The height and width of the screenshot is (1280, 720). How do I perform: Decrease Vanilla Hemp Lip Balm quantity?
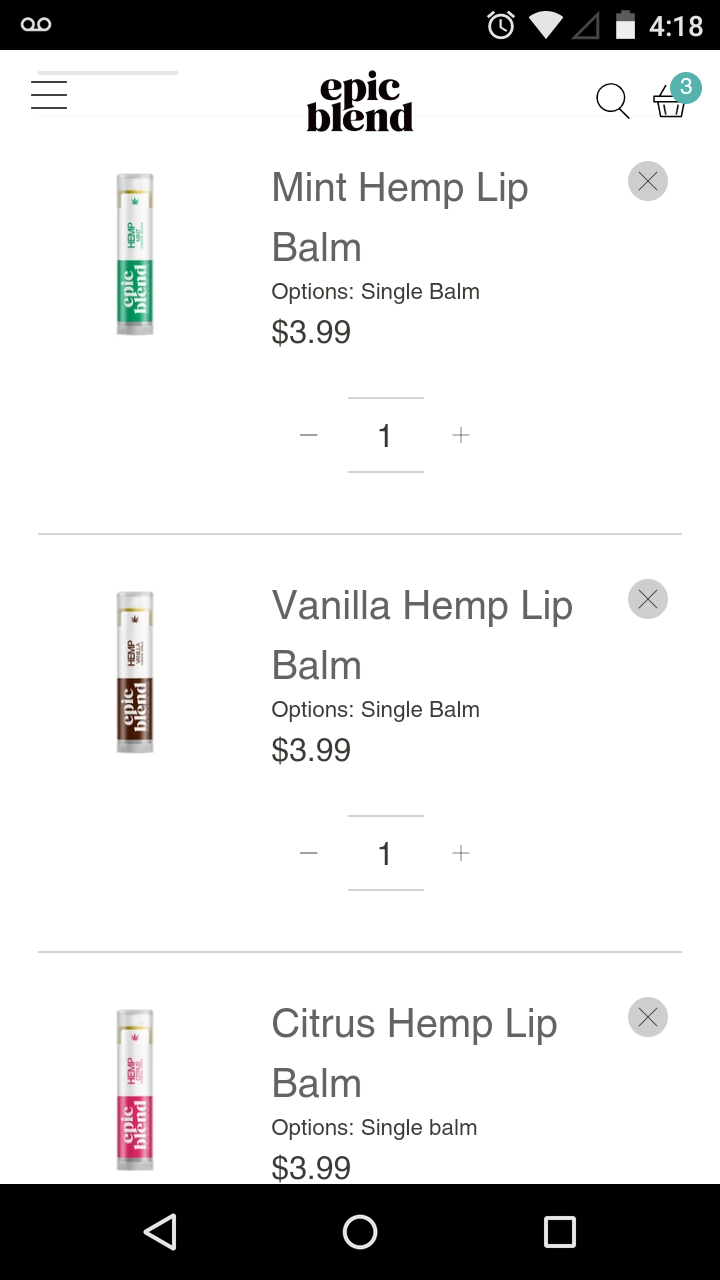click(309, 853)
